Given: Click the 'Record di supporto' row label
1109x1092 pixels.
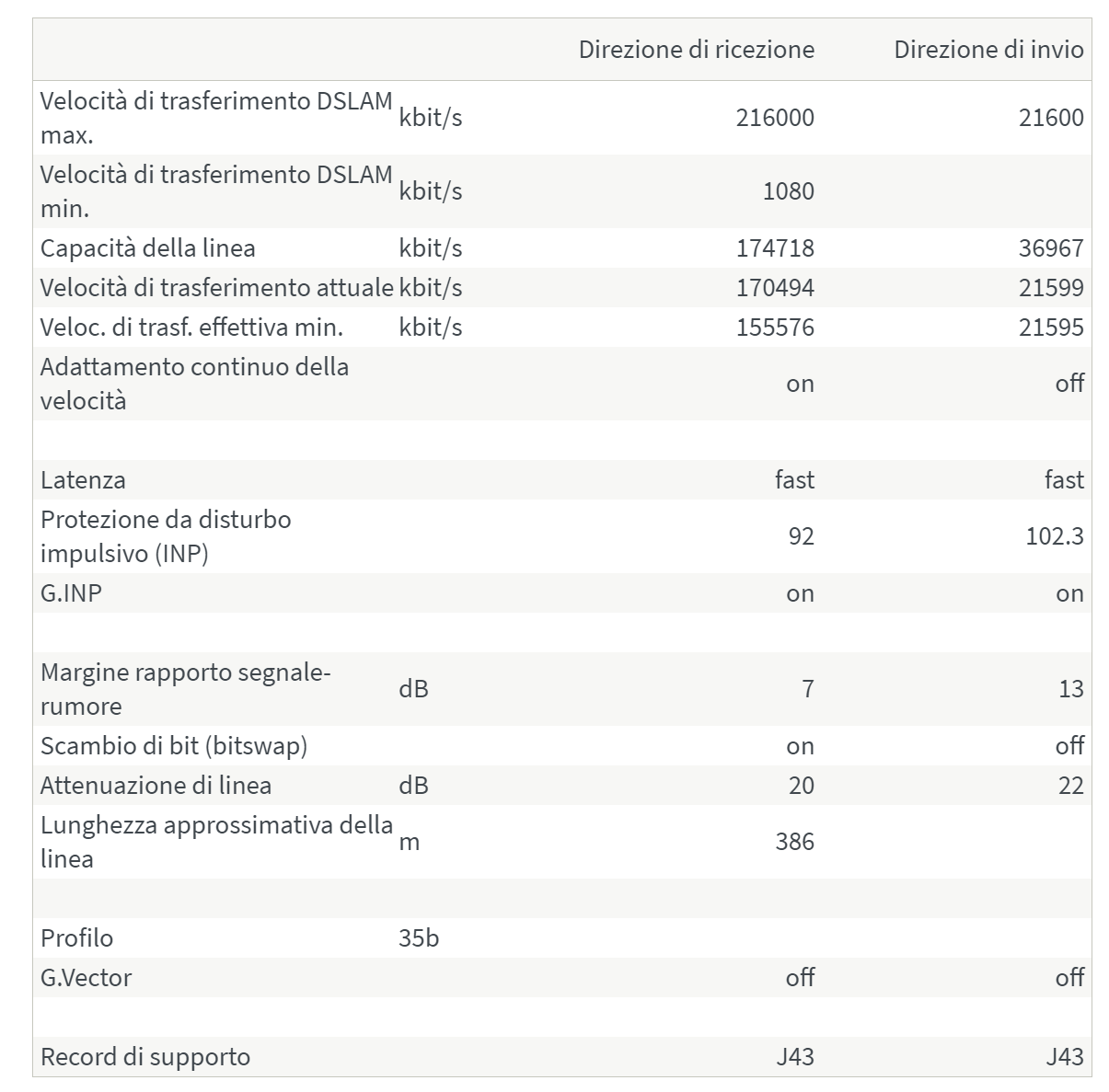Looking at the screenshot, I should pos(145,1057).
